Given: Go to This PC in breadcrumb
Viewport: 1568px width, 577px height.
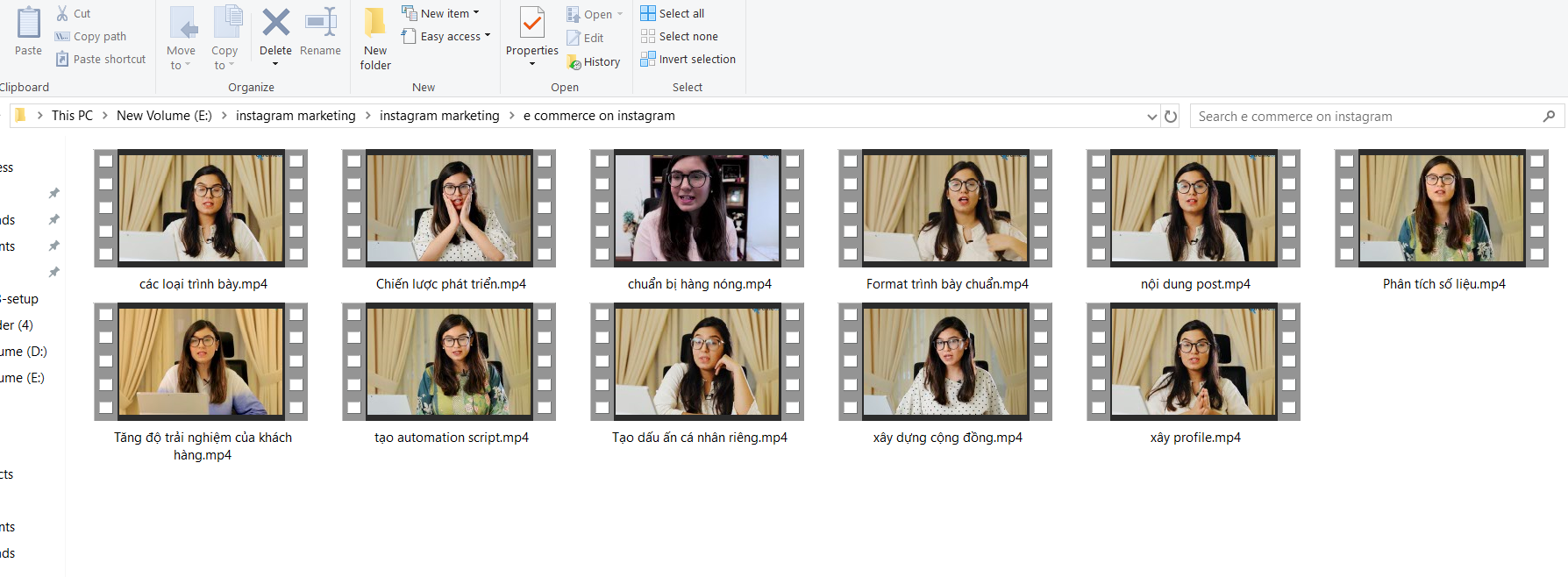Looking at the screenshot, I should pyautogui.click(x=72, y=116).
